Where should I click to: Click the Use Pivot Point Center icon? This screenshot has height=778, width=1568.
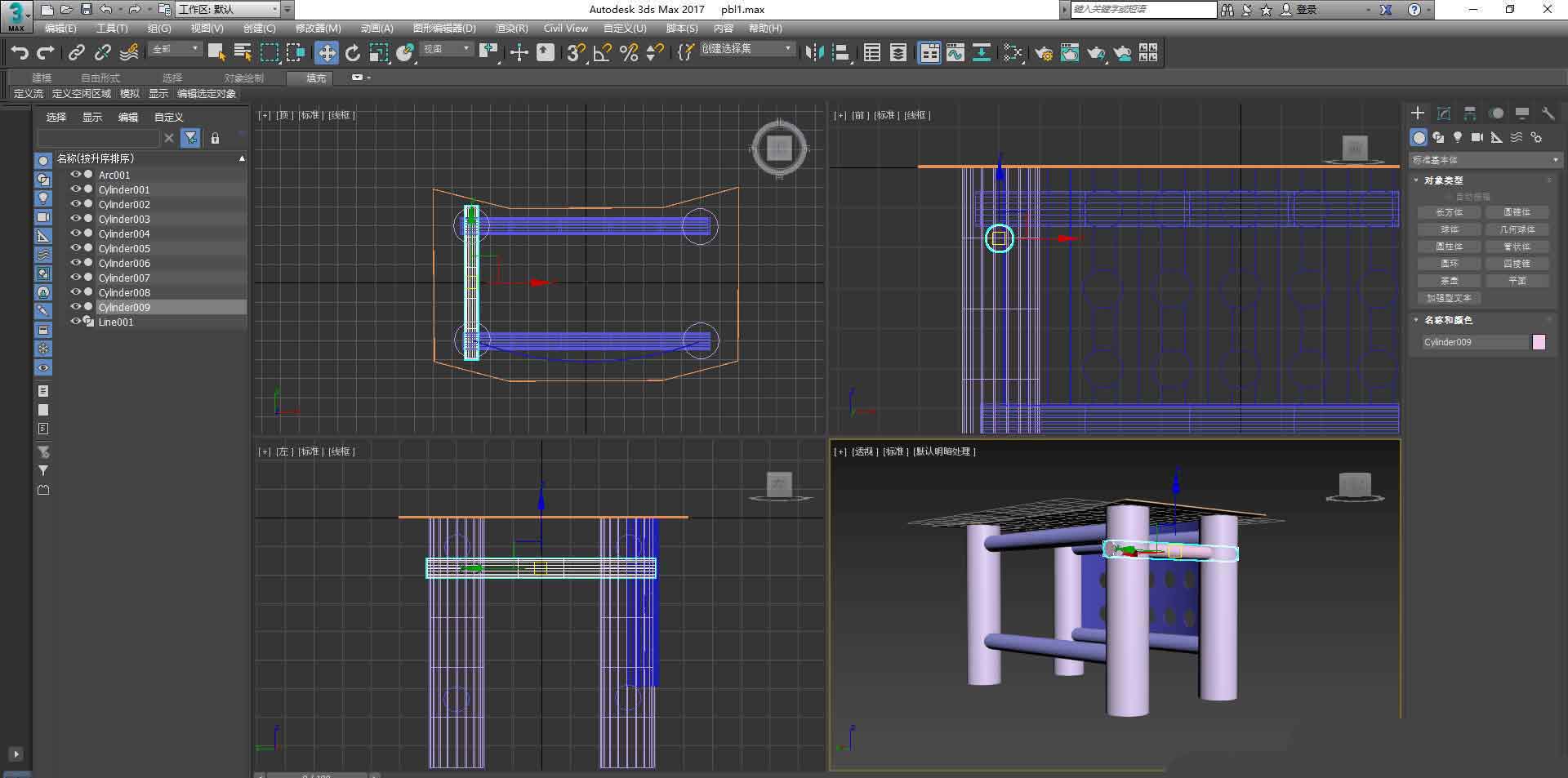point(490,53)
